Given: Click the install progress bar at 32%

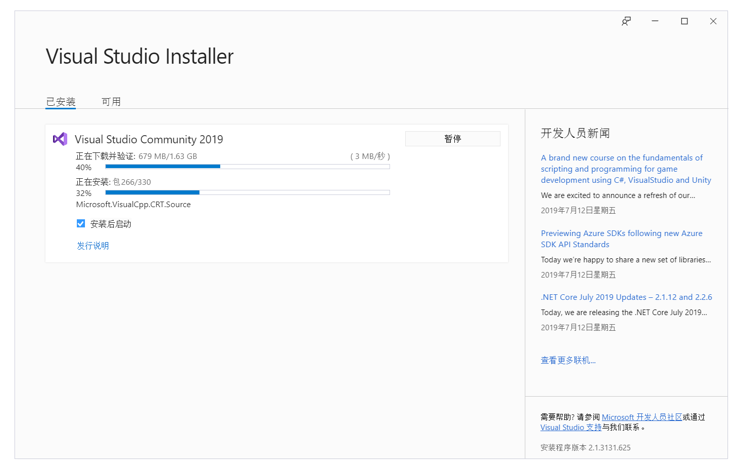Looking at the screenshot, I should coord(248,192).
